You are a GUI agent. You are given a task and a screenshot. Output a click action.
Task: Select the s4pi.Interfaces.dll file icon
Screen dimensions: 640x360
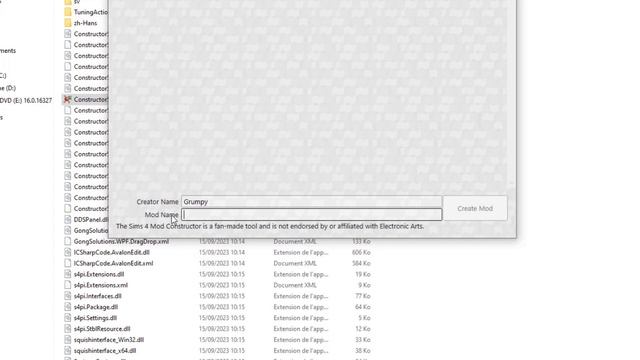[68, 296]
